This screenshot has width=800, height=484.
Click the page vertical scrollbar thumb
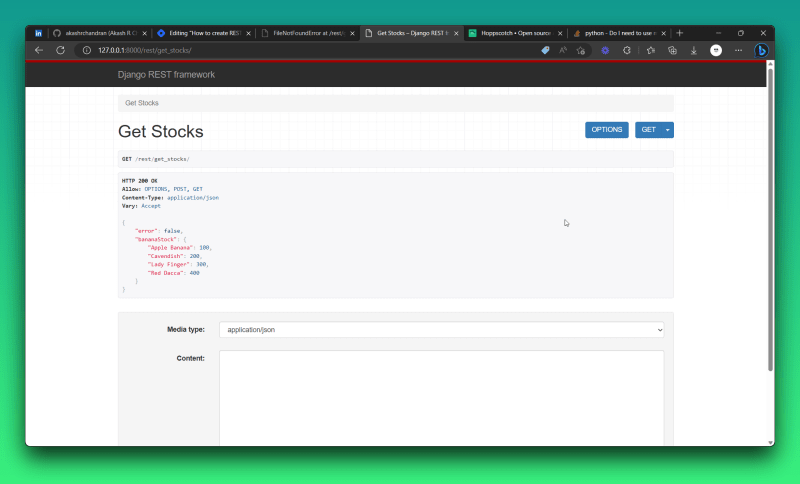(770, 219)
